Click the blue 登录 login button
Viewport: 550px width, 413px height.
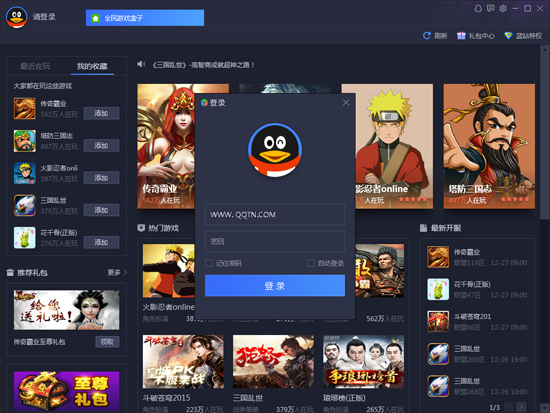tap(275, 286)
